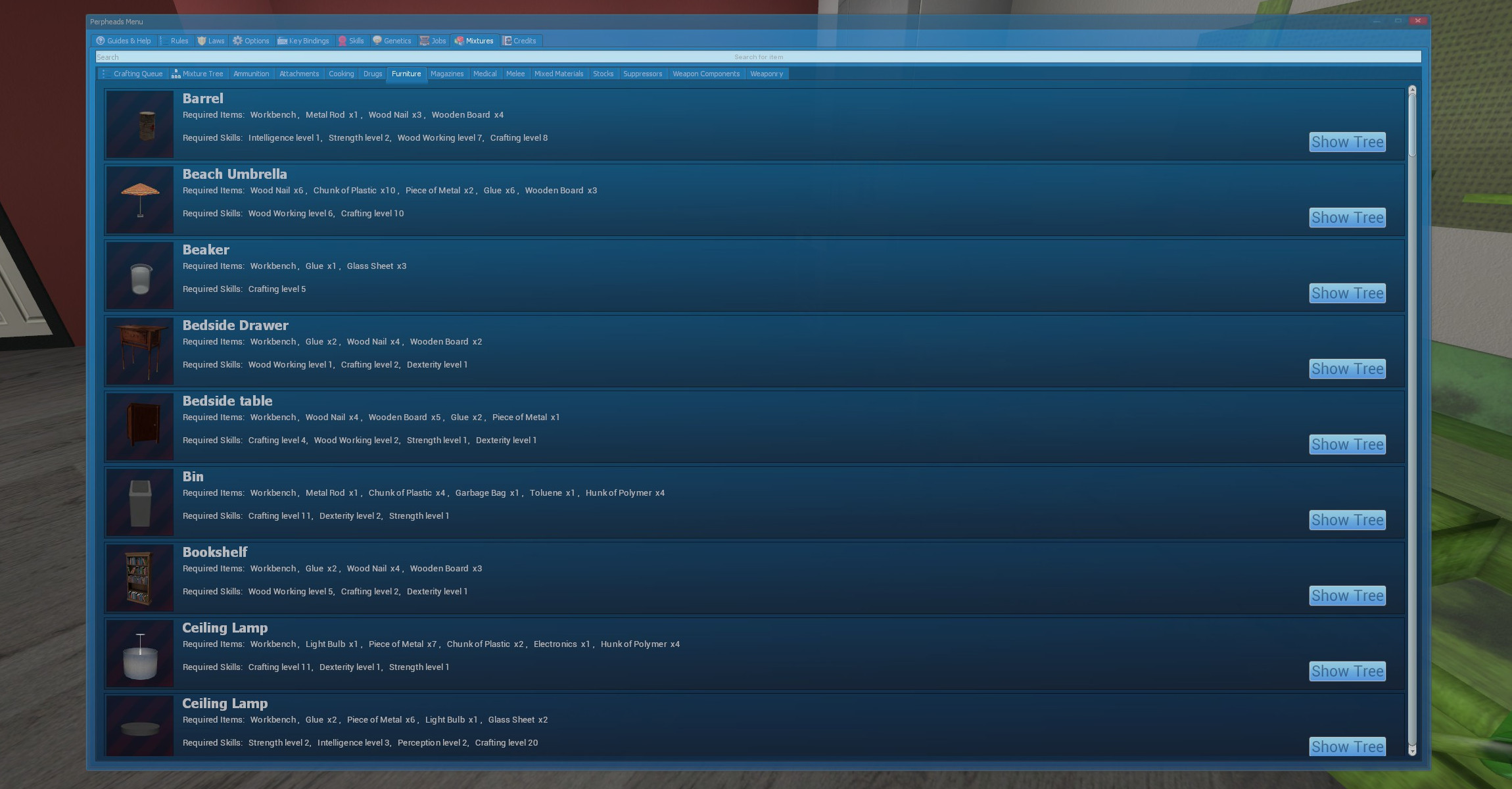The image size is (1512, 789).
Task: Switch to the Mixture Tree view
Action: point(197,74)
